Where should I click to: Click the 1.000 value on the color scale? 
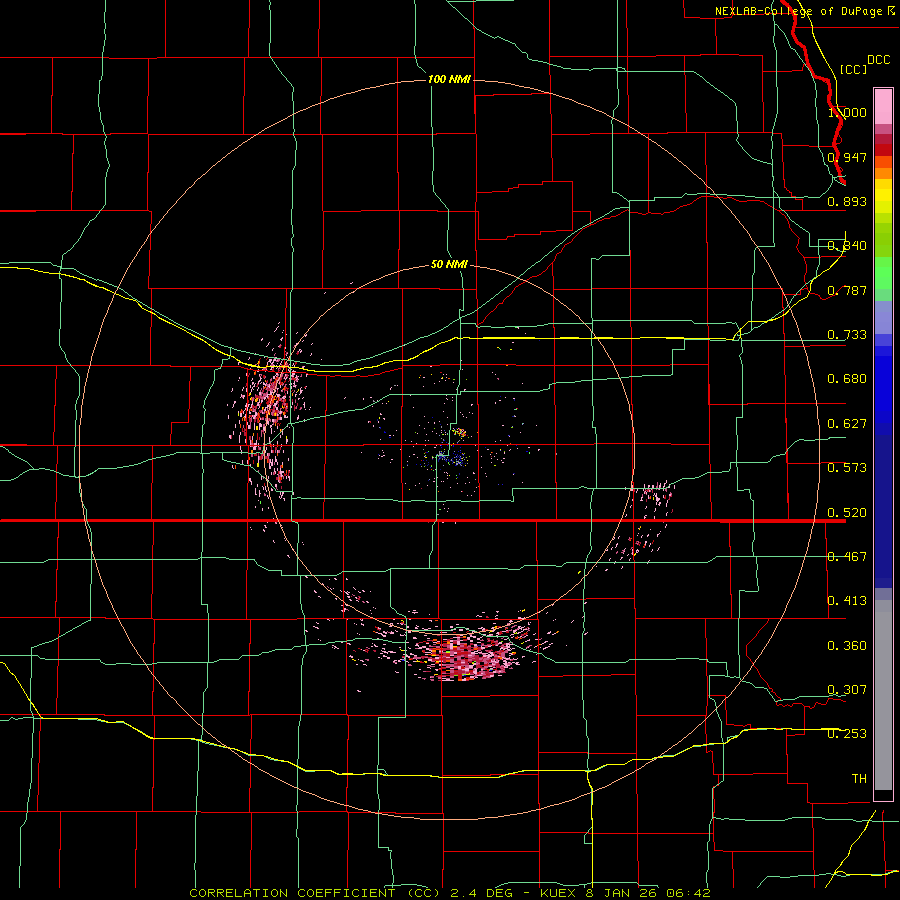[x=847, y=112]
